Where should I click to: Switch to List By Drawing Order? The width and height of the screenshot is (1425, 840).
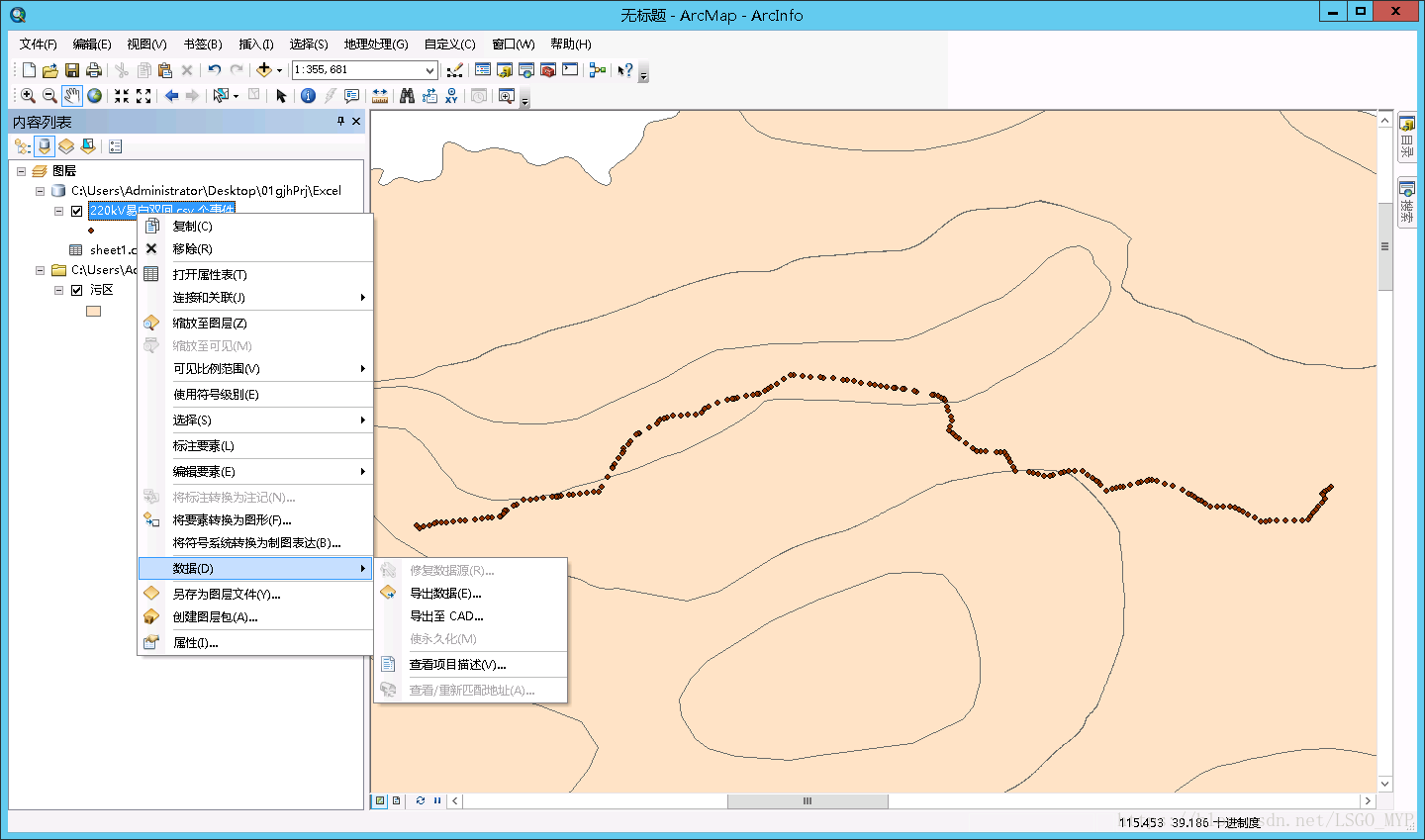coord(23,146)
